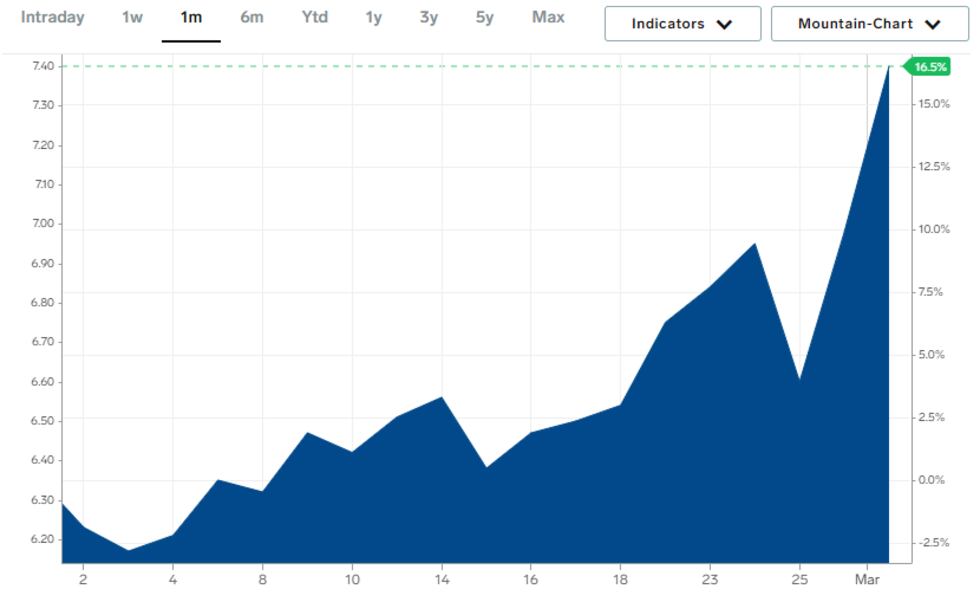Select the 1m time range tab
Viewport: 980px width, 602px height.
coord(191,18)
